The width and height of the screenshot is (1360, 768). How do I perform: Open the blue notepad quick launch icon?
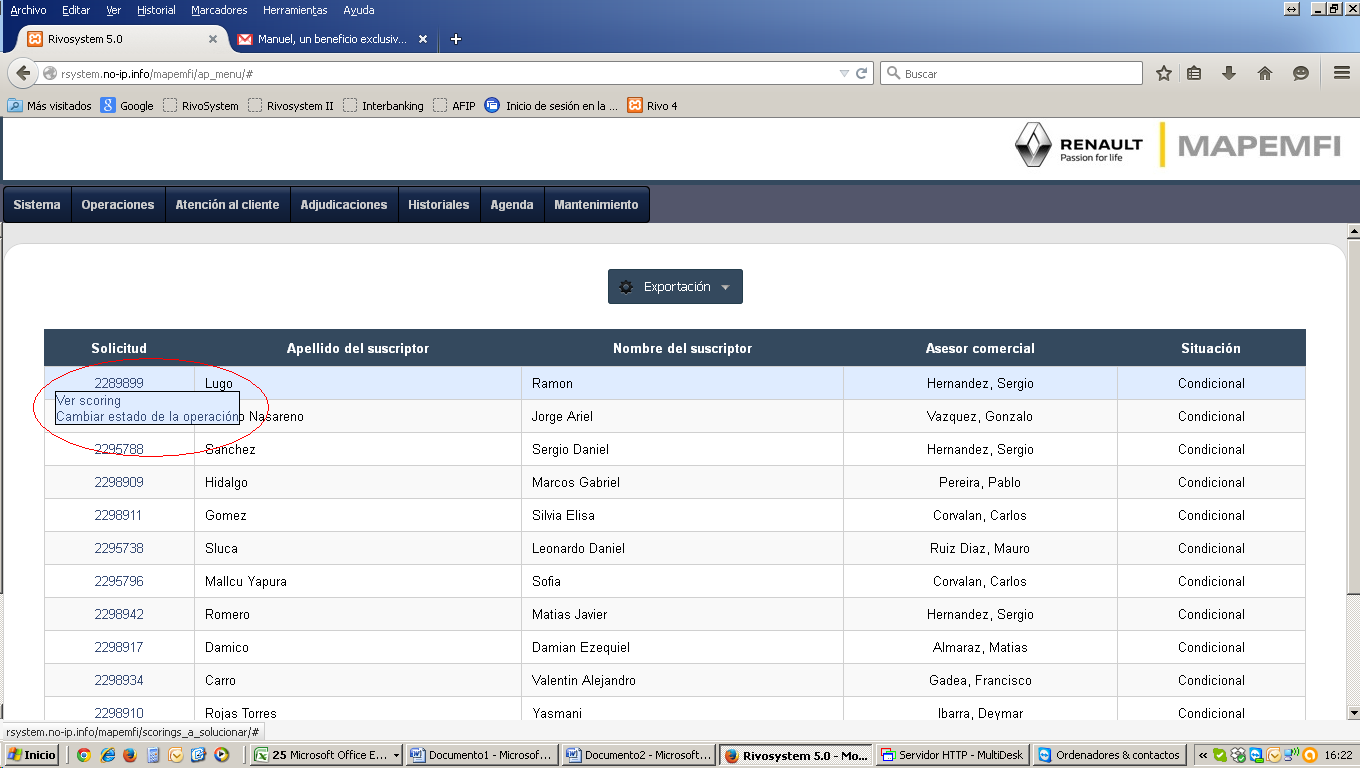tap(198, 755)
